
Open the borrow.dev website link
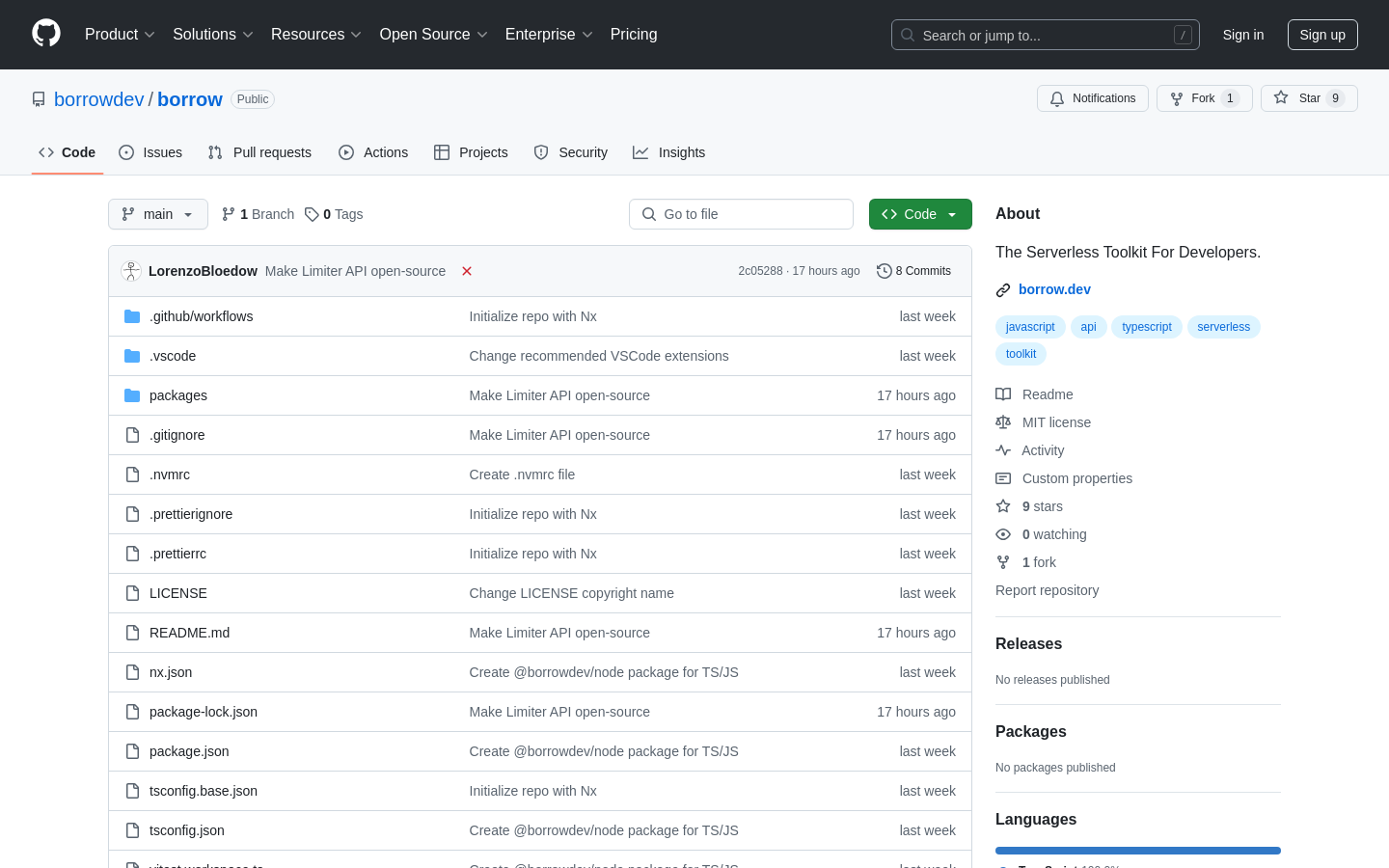[1054, 289]
